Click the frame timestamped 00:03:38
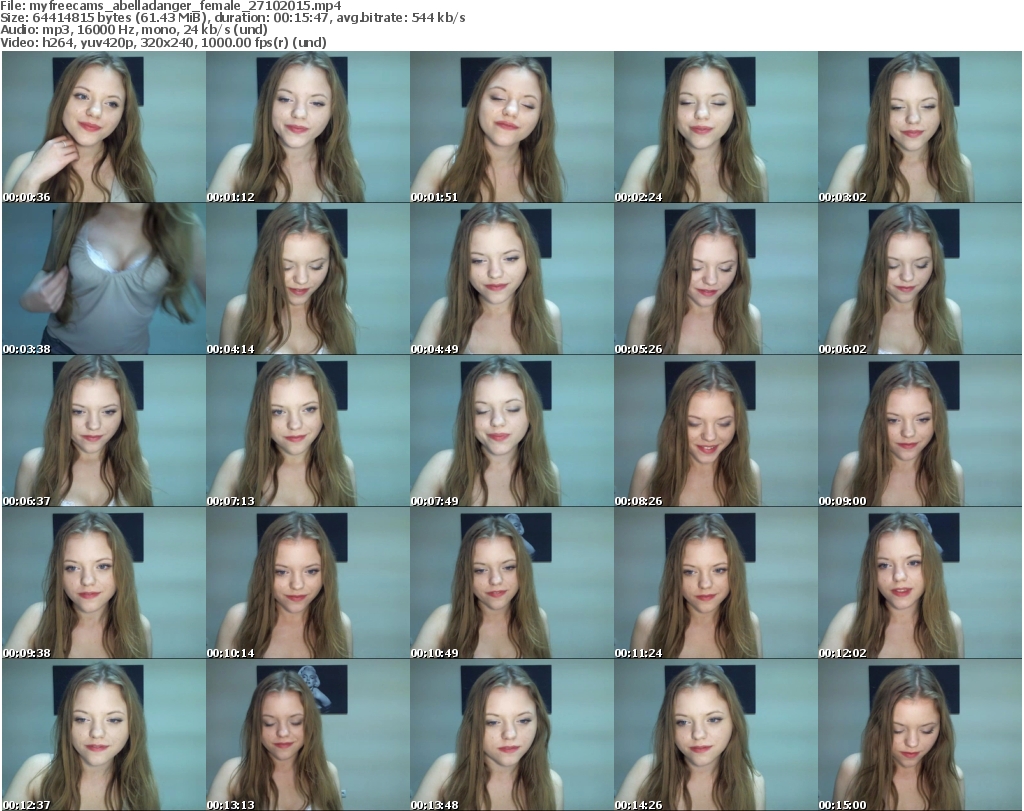This screenshot has width=1024, height=811. pyautogui.click(x=104, y=279)
